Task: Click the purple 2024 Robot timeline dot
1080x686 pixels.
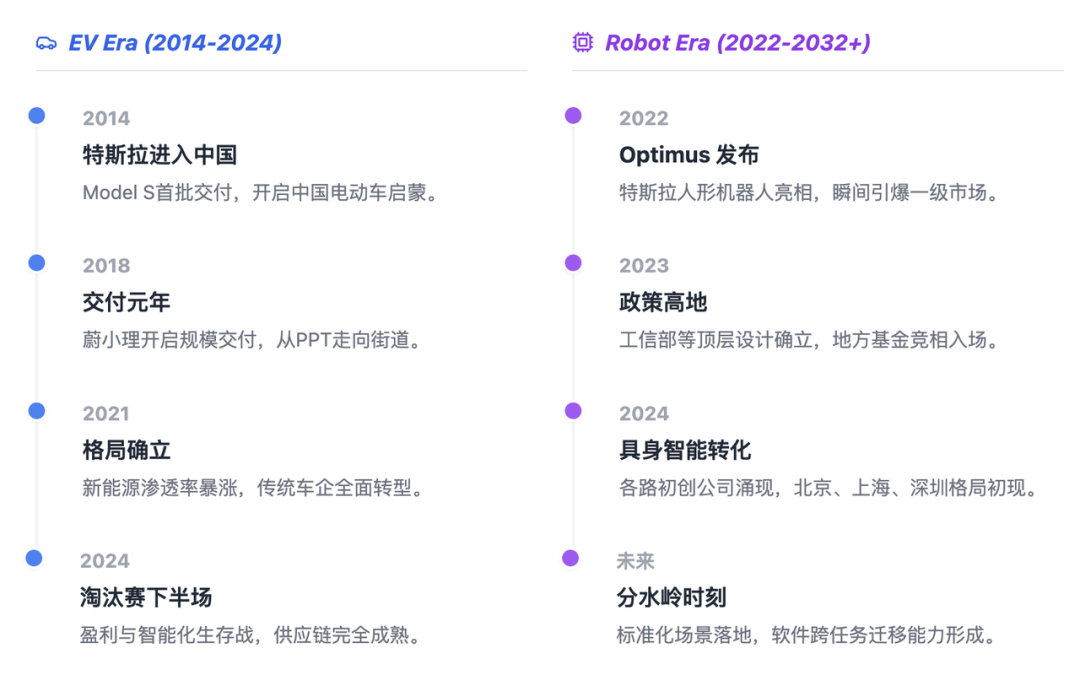Action: [573, 411]
